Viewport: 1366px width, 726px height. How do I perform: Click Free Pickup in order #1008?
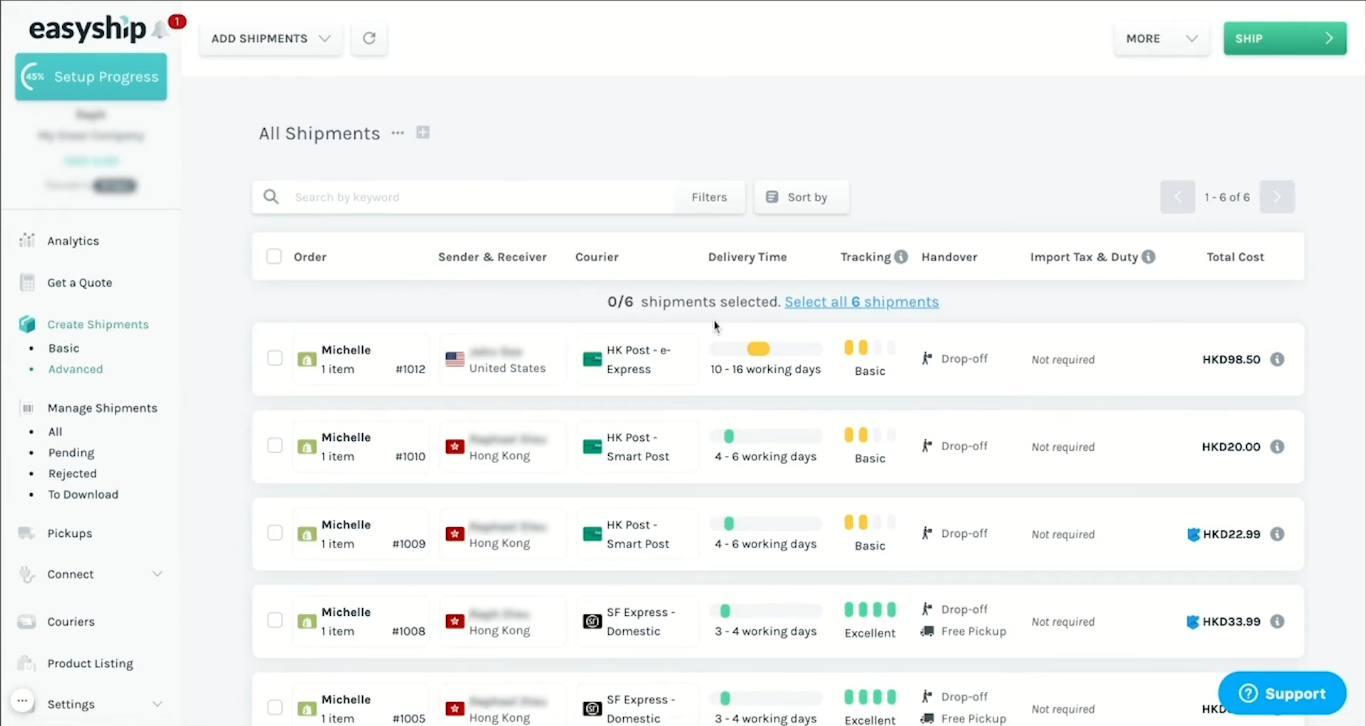(973, 632)
